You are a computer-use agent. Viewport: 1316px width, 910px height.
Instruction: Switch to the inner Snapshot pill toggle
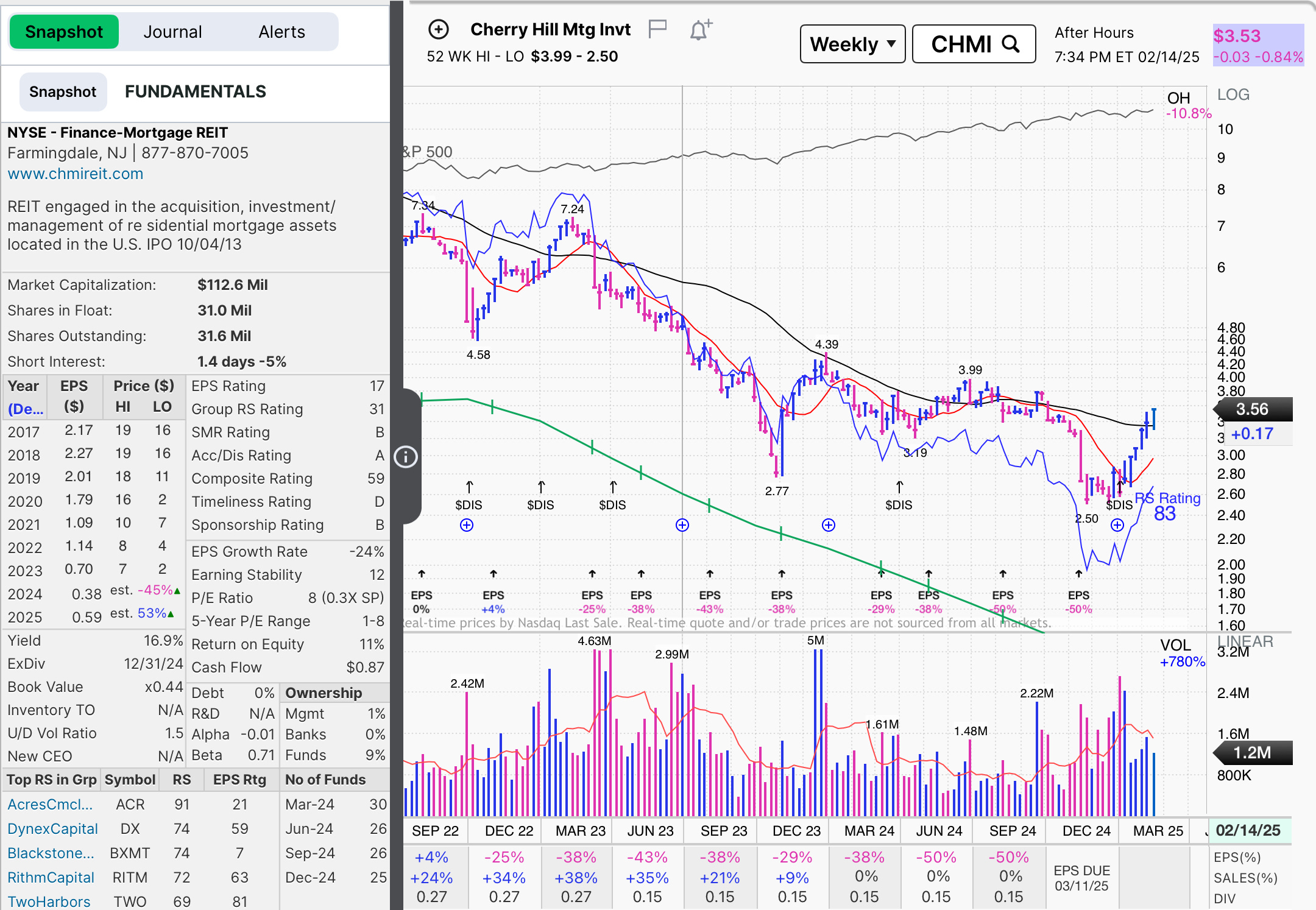[63, 92]
